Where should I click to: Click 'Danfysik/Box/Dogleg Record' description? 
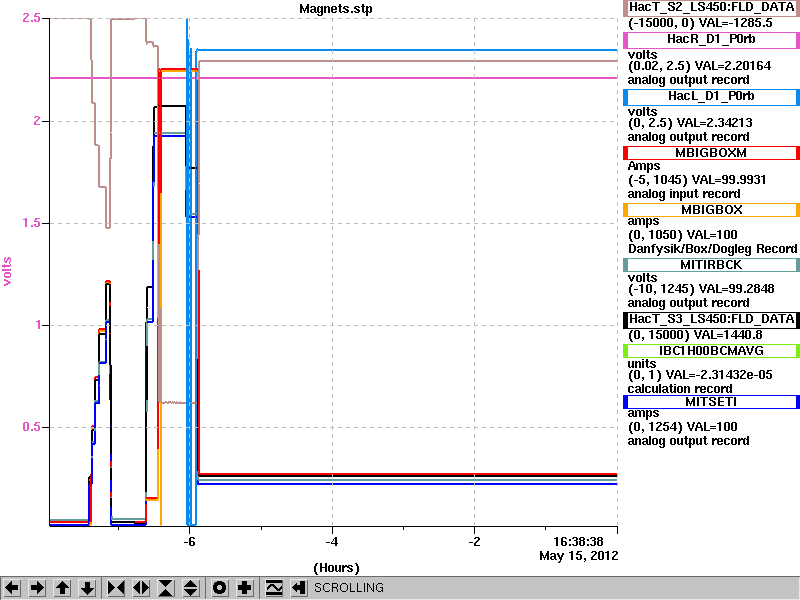(x=713, y=249)
